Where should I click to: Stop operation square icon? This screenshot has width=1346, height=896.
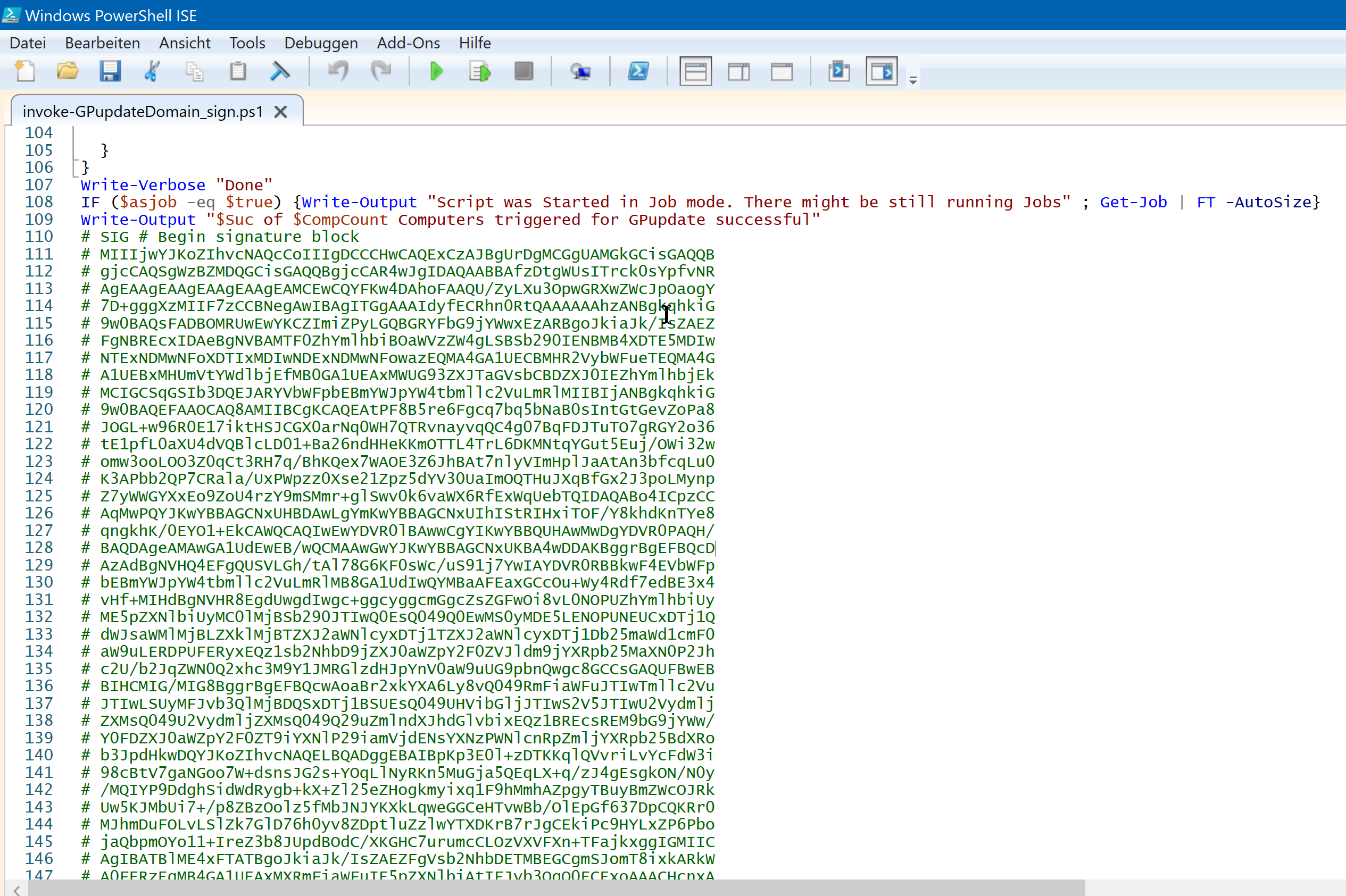pos(524,71)
